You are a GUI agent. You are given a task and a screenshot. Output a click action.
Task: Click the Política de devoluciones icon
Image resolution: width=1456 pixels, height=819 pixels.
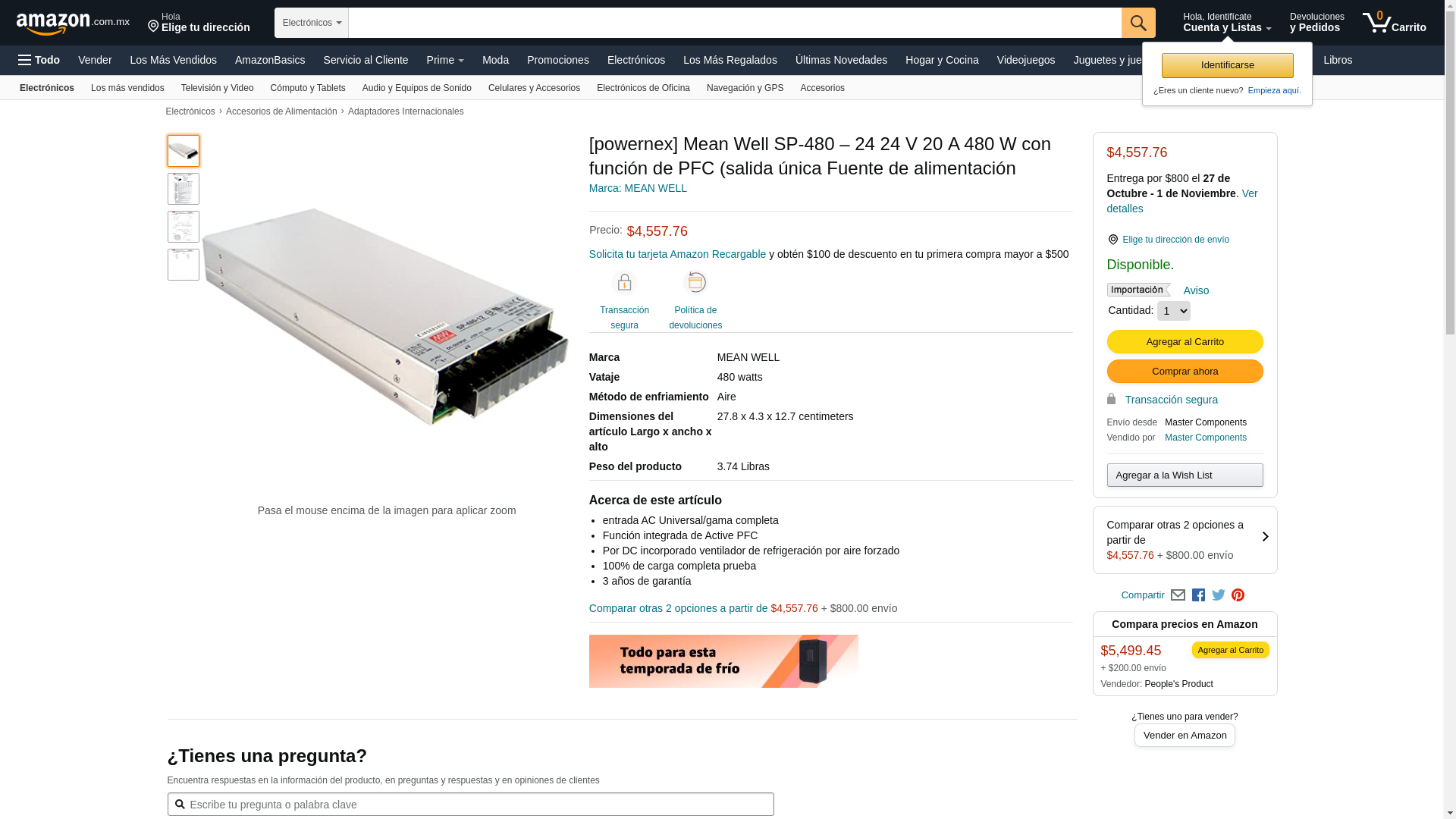click(695, 282)
